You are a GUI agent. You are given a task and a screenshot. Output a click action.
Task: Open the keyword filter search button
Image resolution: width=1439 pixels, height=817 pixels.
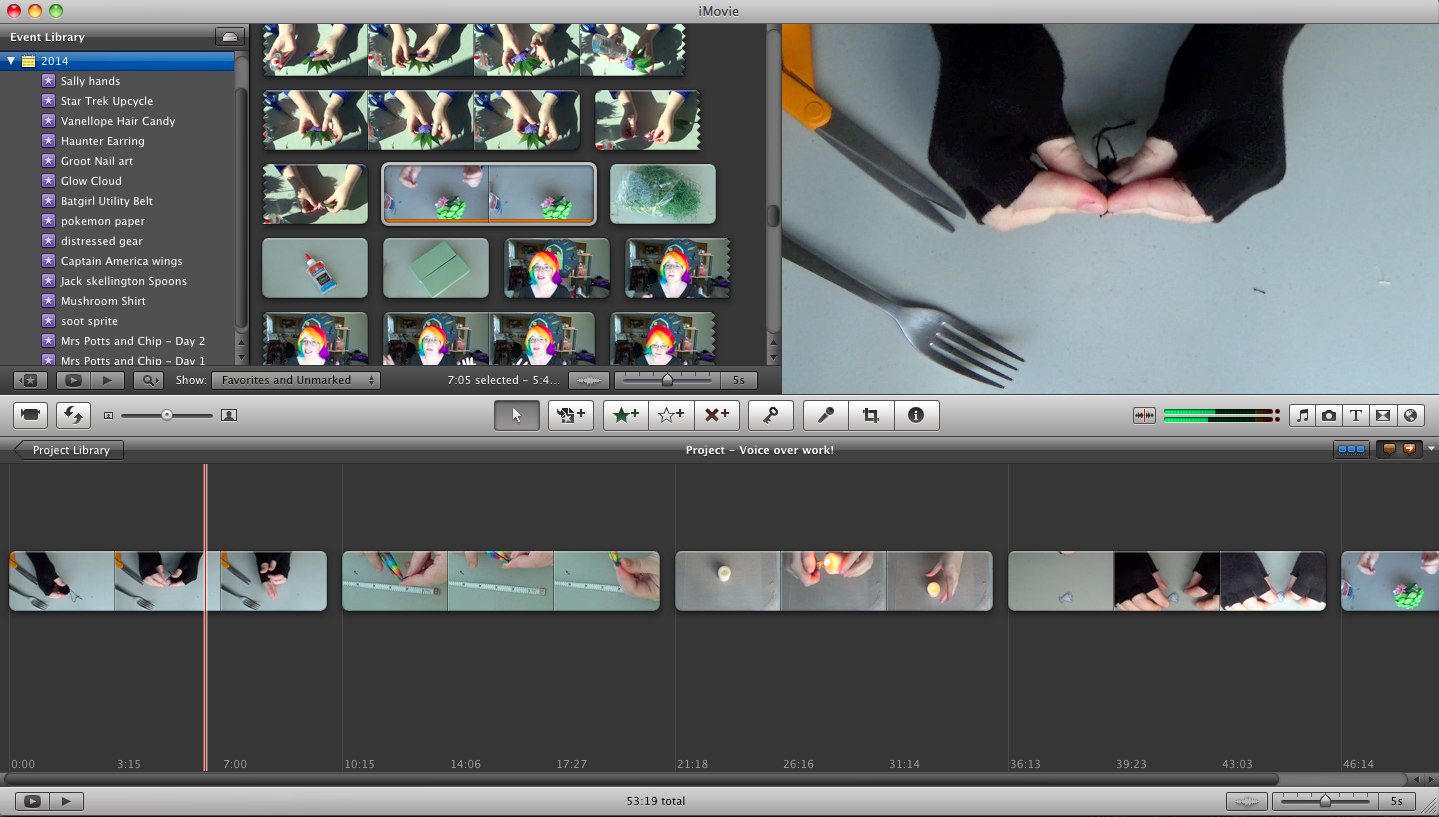click(x=148, y=380)
